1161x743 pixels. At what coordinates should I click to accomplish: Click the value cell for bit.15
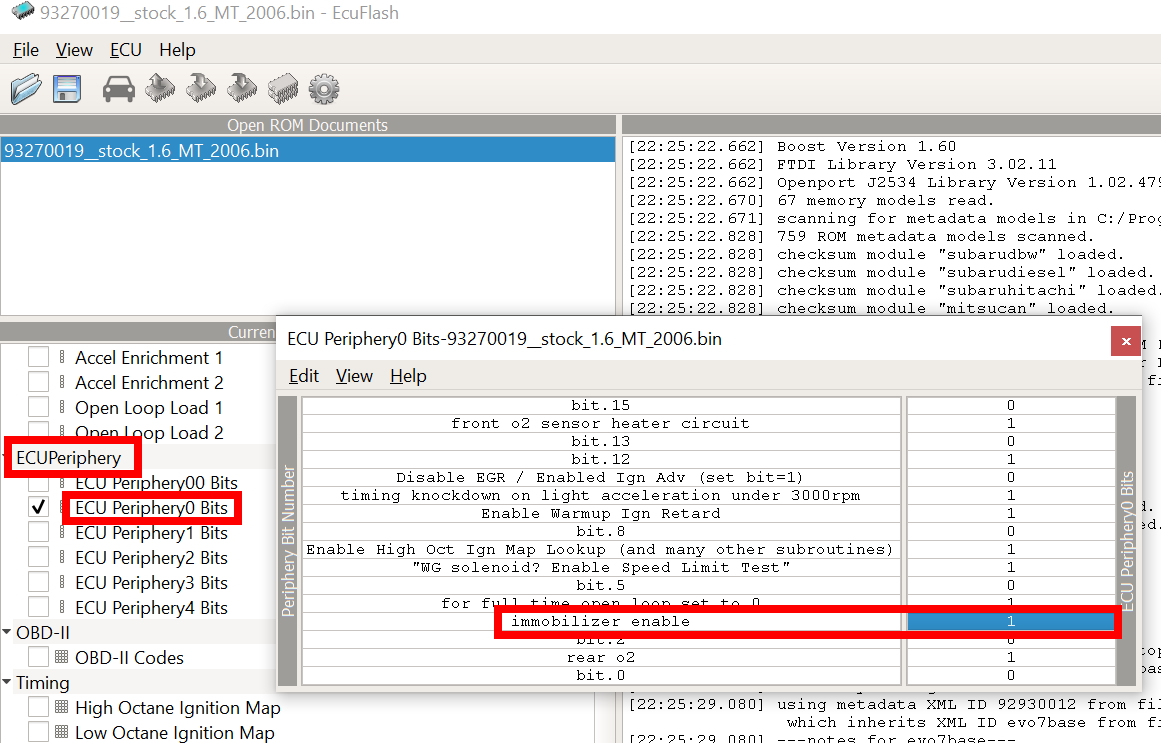[x=1011, y=405]
